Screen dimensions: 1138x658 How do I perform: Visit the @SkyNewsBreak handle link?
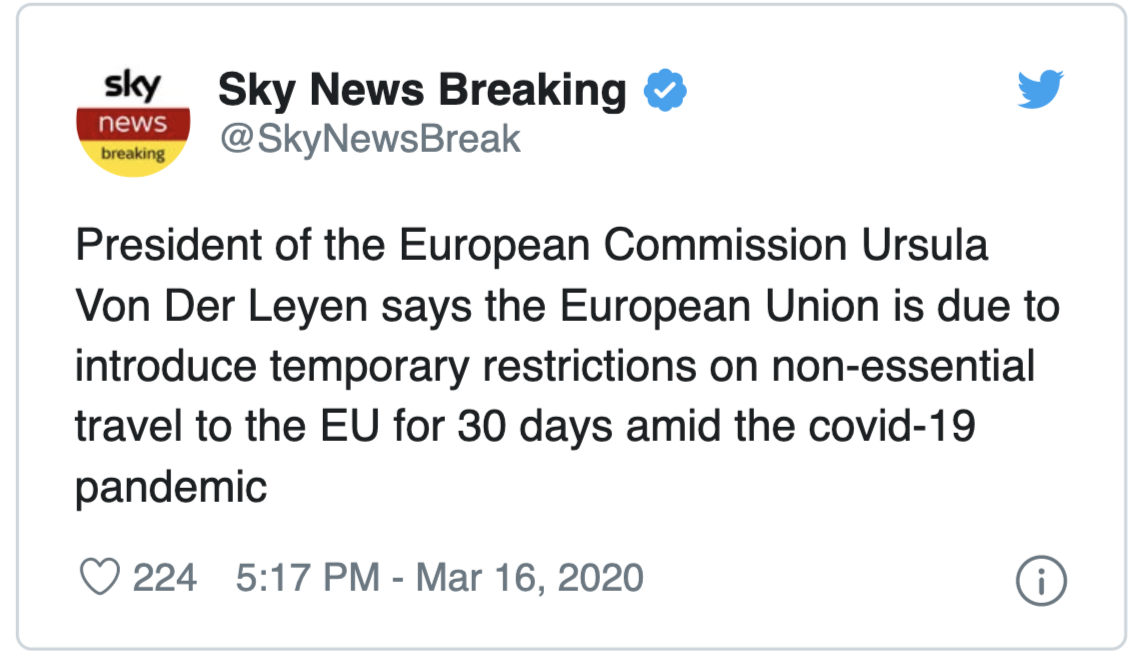pyautogui.click(x=370, y=139)
